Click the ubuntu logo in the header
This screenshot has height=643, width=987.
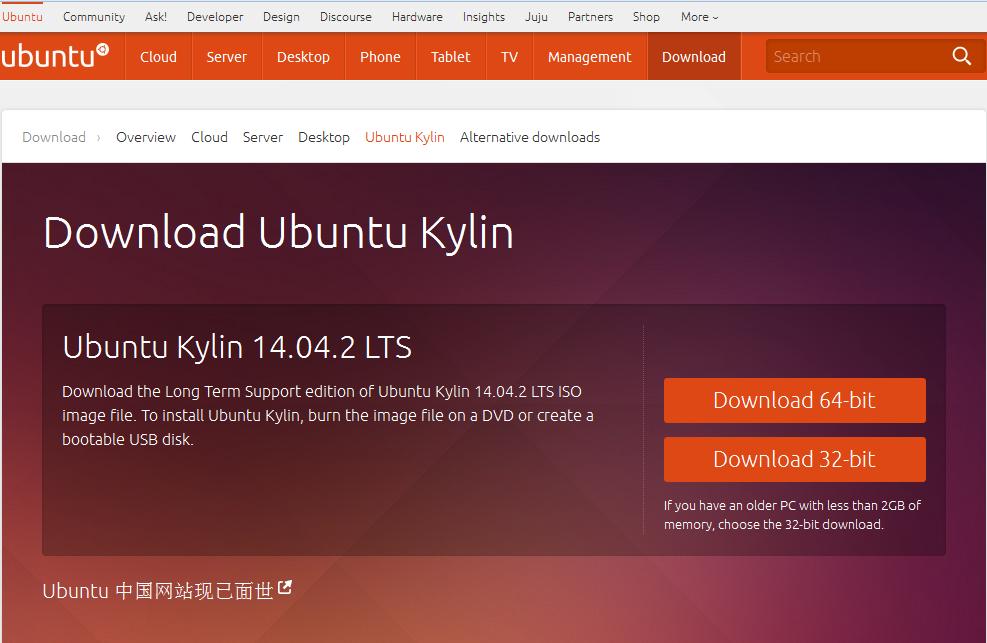55,56
